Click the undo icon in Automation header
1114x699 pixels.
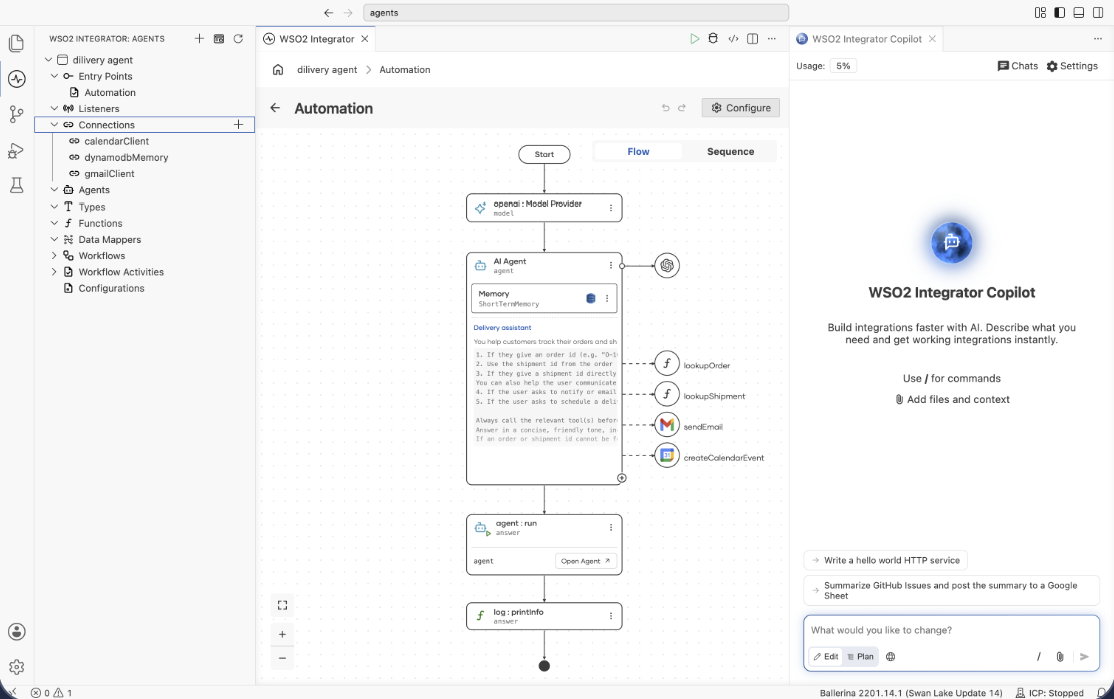click(666, 108)
